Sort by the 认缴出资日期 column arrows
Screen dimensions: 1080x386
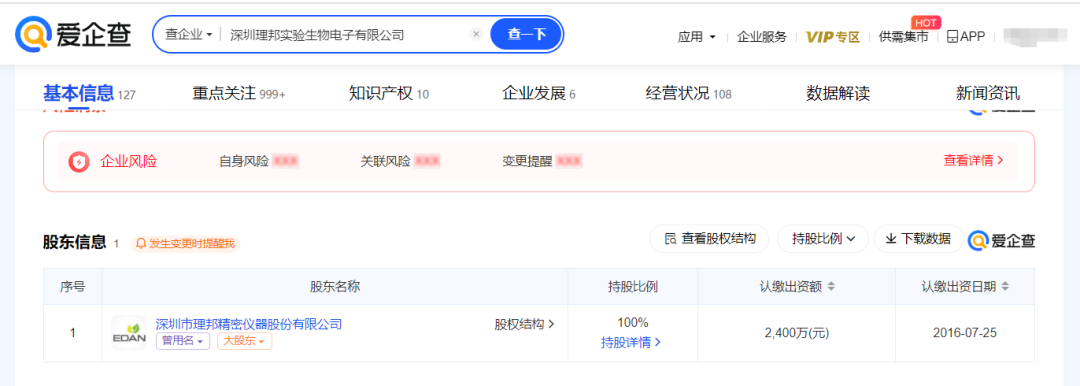coord(1005,287)
